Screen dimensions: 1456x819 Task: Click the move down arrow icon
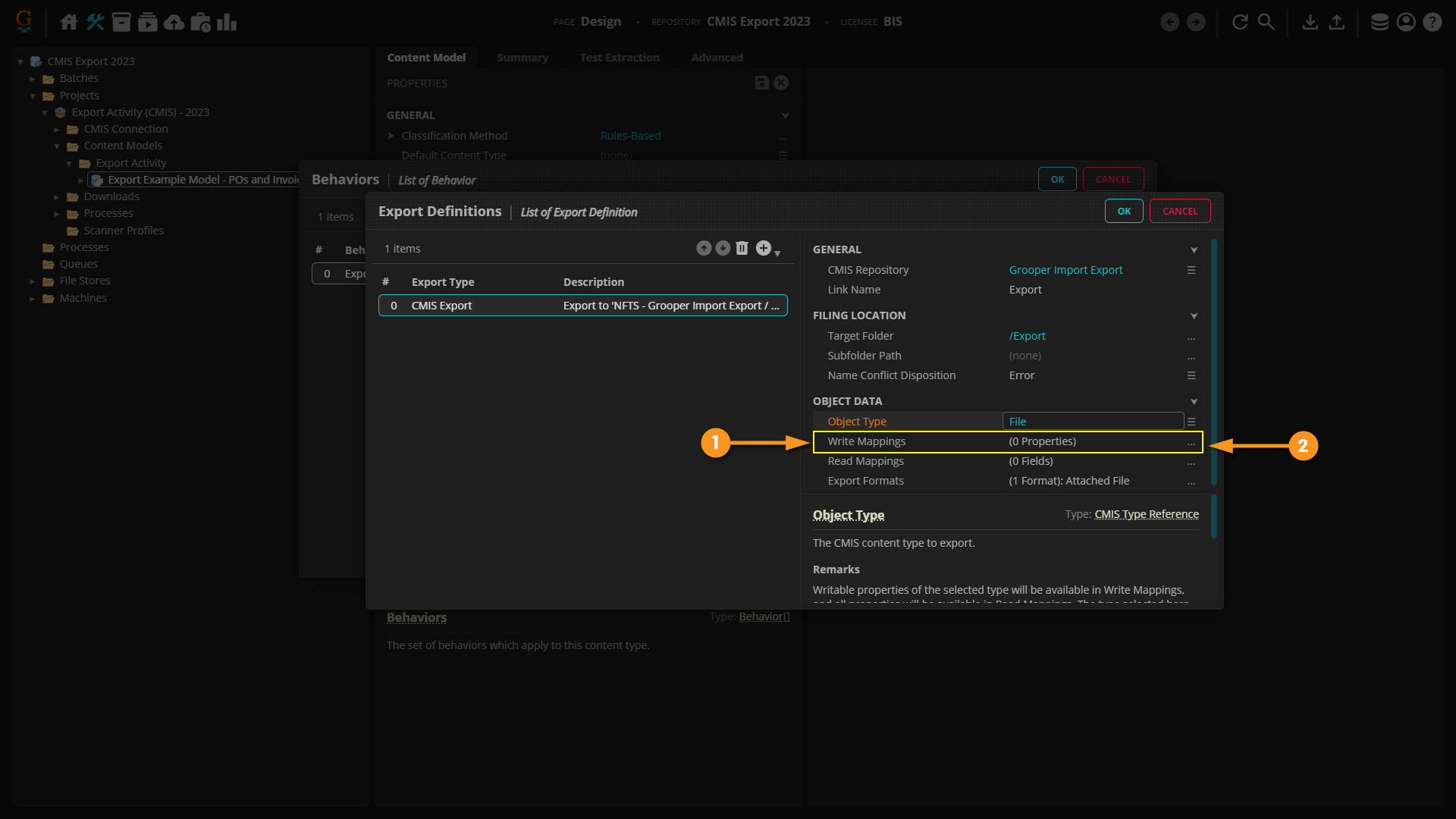[x=723, y=248]
